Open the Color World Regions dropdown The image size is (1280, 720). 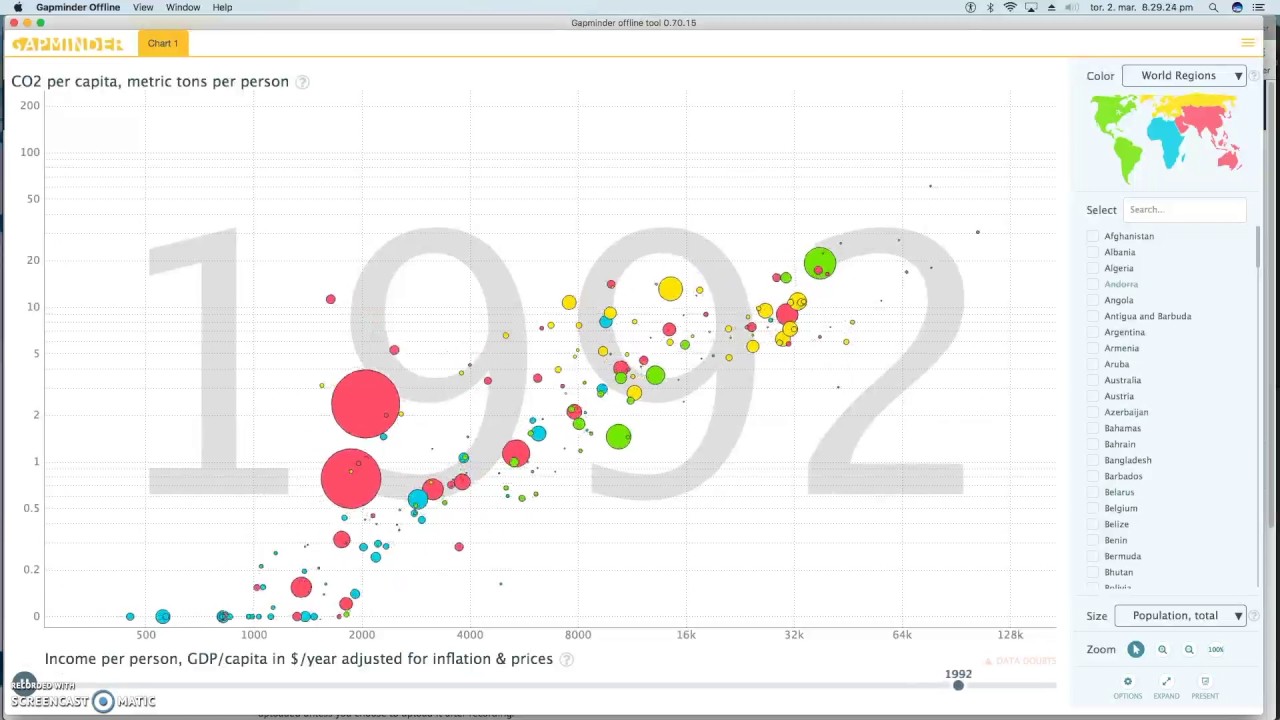(1184, 76)
